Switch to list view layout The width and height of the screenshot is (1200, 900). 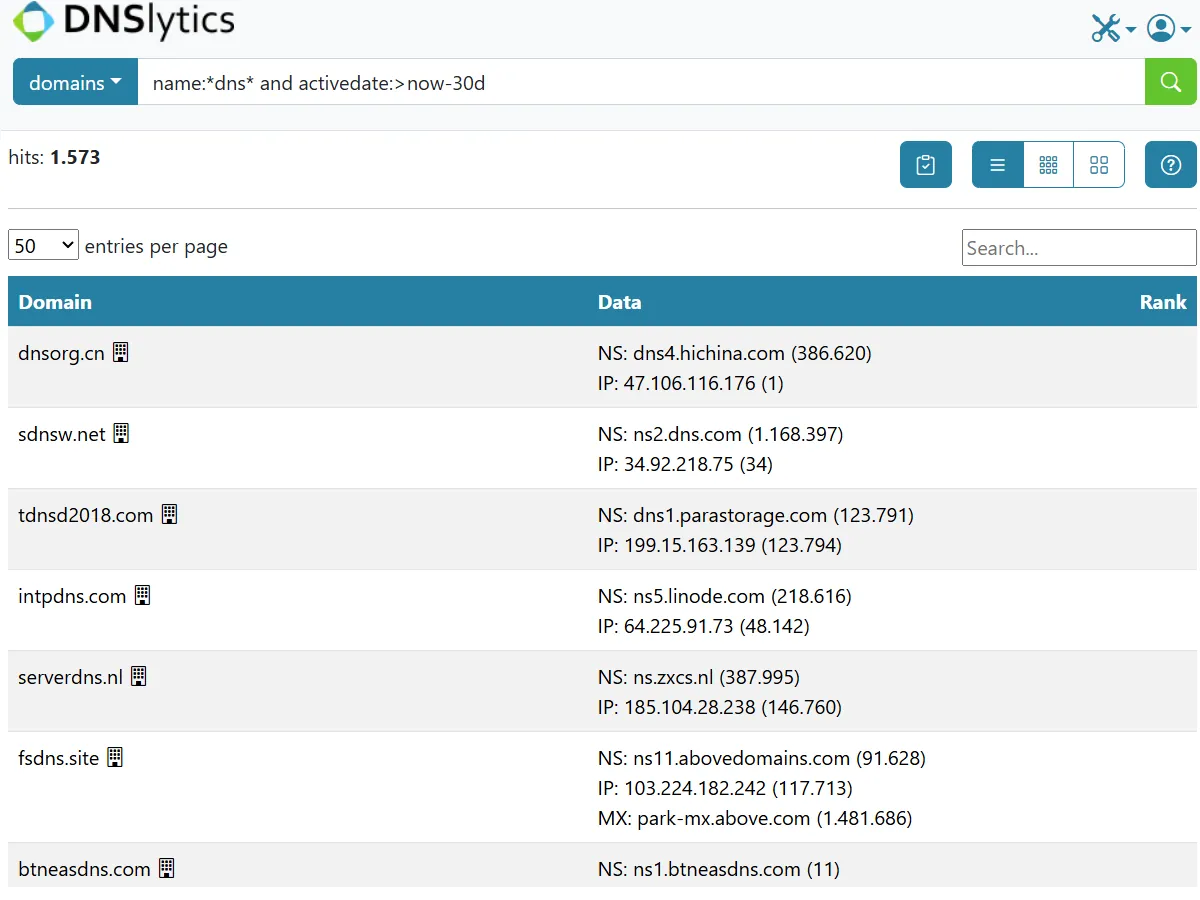[997, 165]
